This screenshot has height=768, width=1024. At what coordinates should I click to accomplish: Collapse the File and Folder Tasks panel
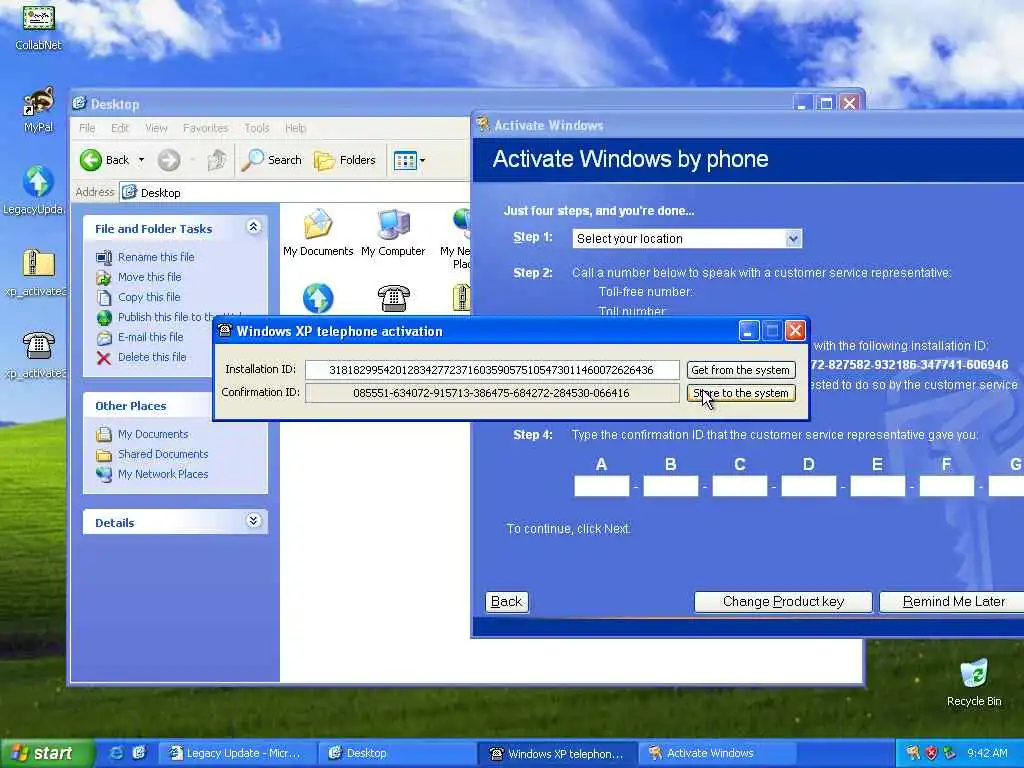[x=253, y=227]
